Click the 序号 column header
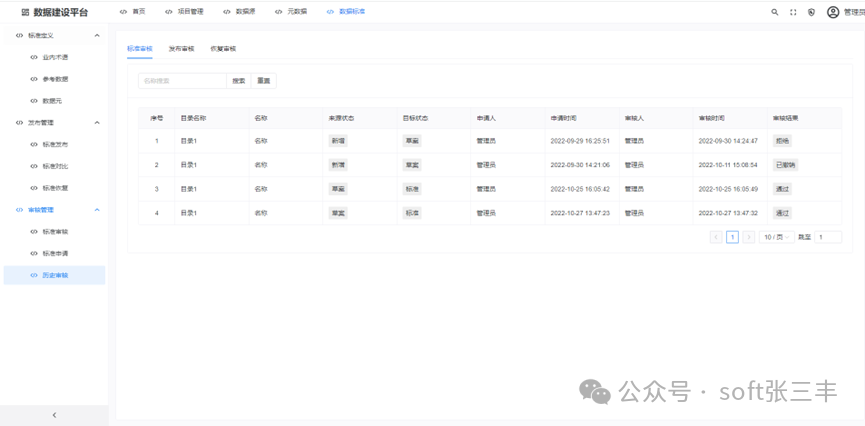865x426 pixels. coord(157,118)
